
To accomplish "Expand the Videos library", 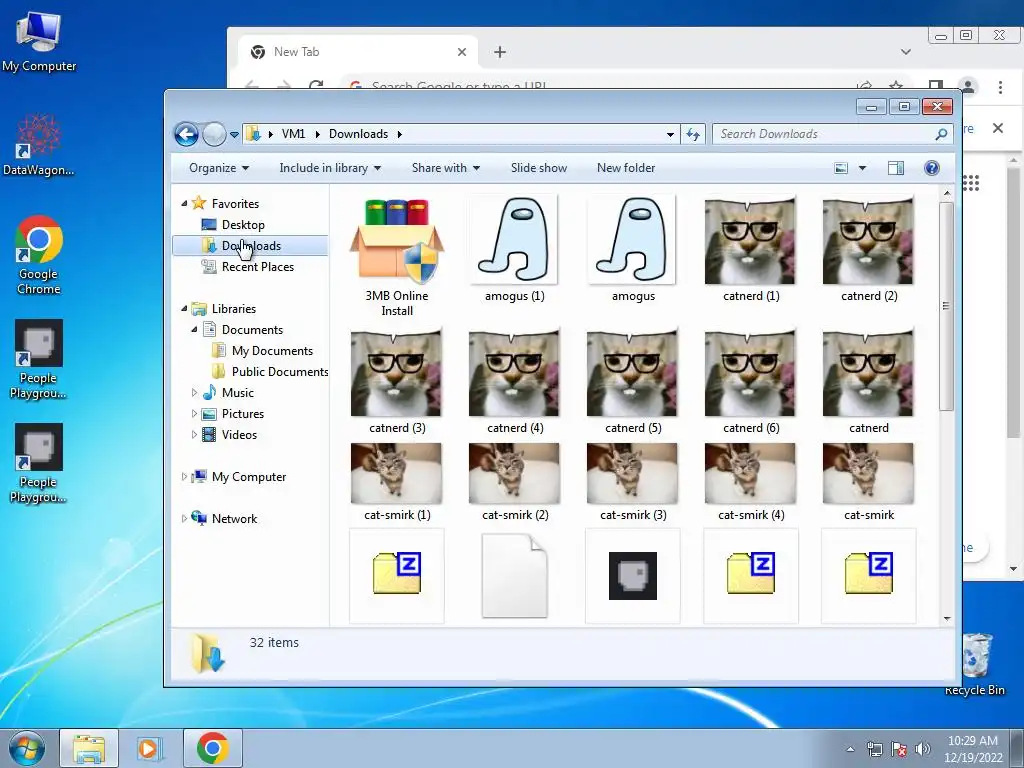I will pyautogui.click(x=194, y=434).
